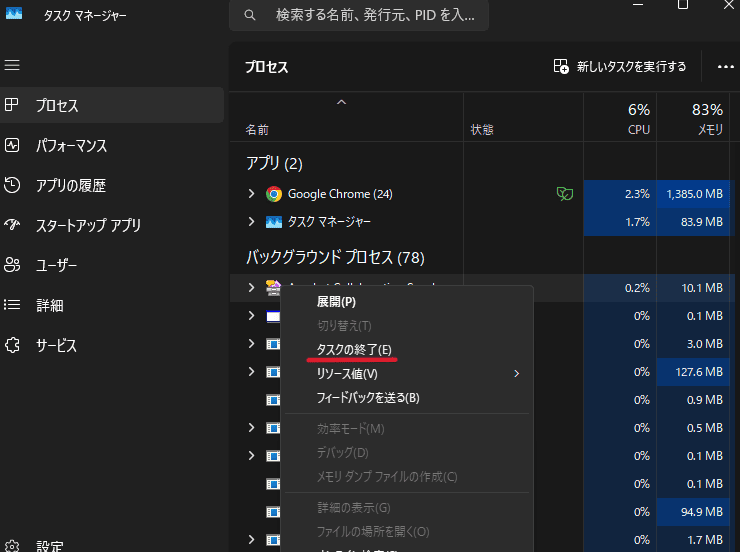Image resolution: width=740 pixels, height=552 pixels.
Task: Click 詳細の表示(G) context menu entry
Action: (407, 508)
